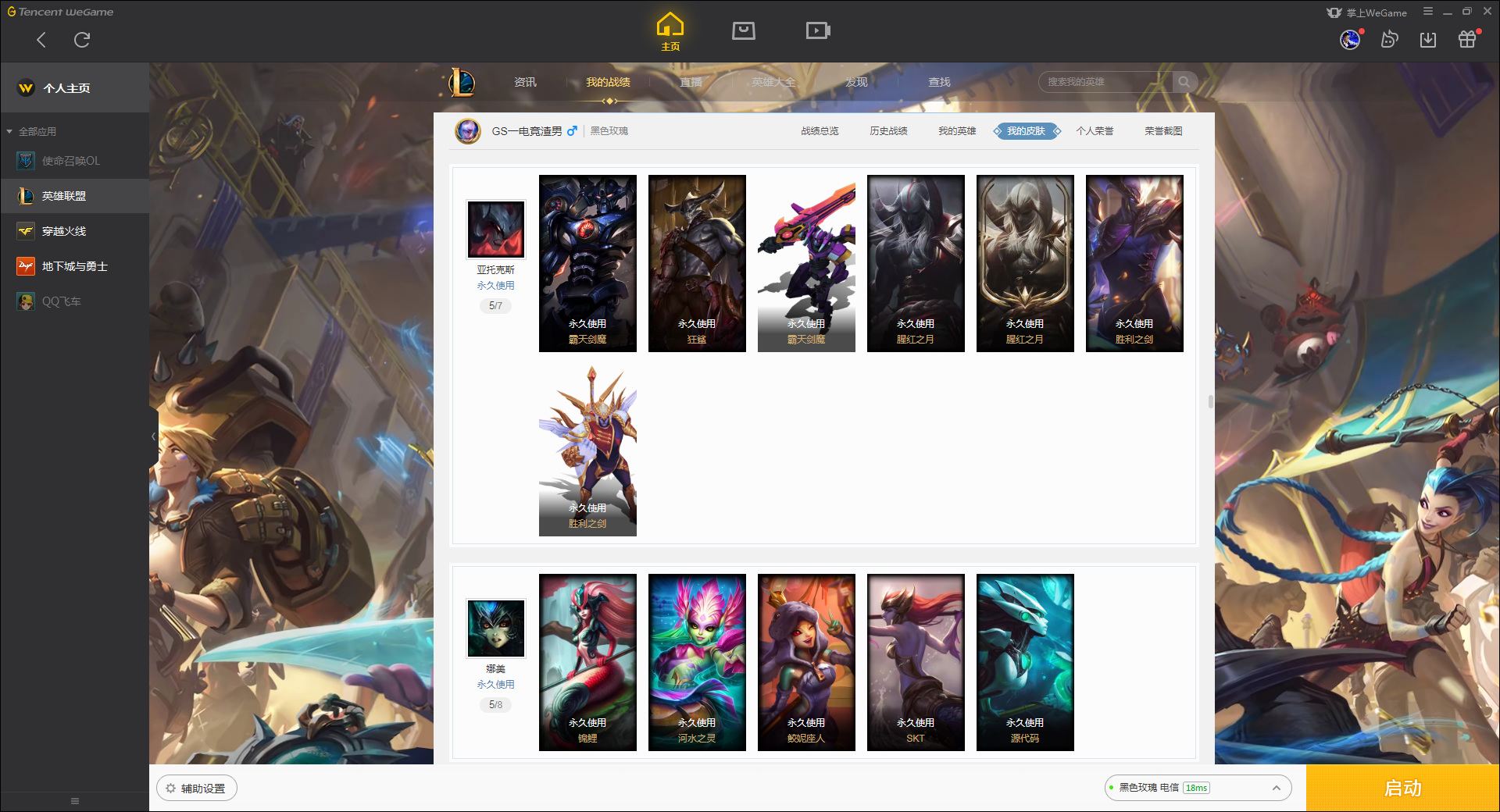Viewport: 1500px width, 812px height.
Task: Open the video live icon in top bar
Action: tap(818, 30)
